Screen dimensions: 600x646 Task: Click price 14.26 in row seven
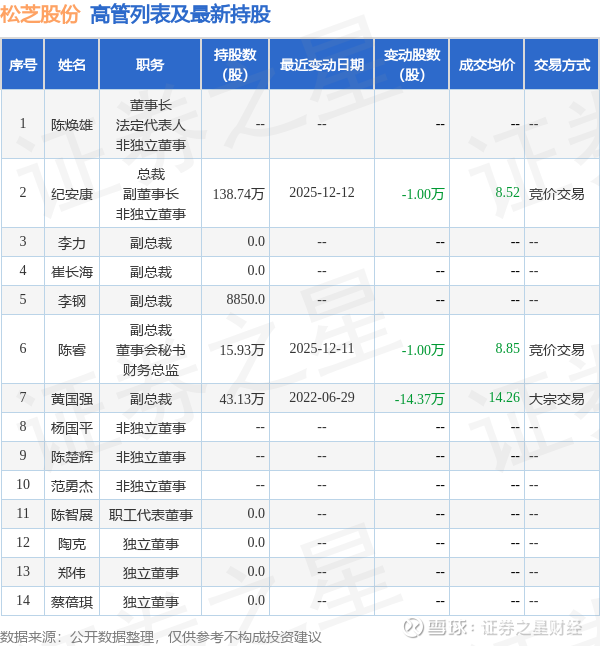pos(504,398)
